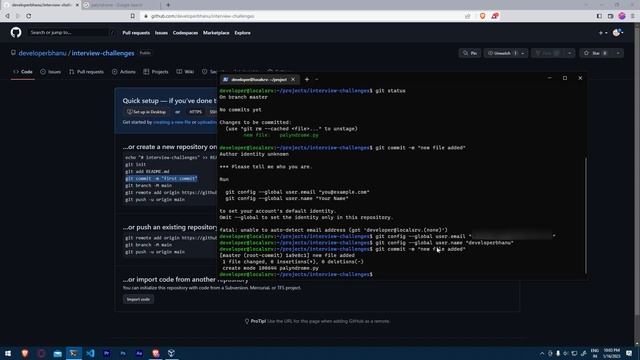Click the GitHub search input field
640x360 pixels.
click(x=71, y=32)
